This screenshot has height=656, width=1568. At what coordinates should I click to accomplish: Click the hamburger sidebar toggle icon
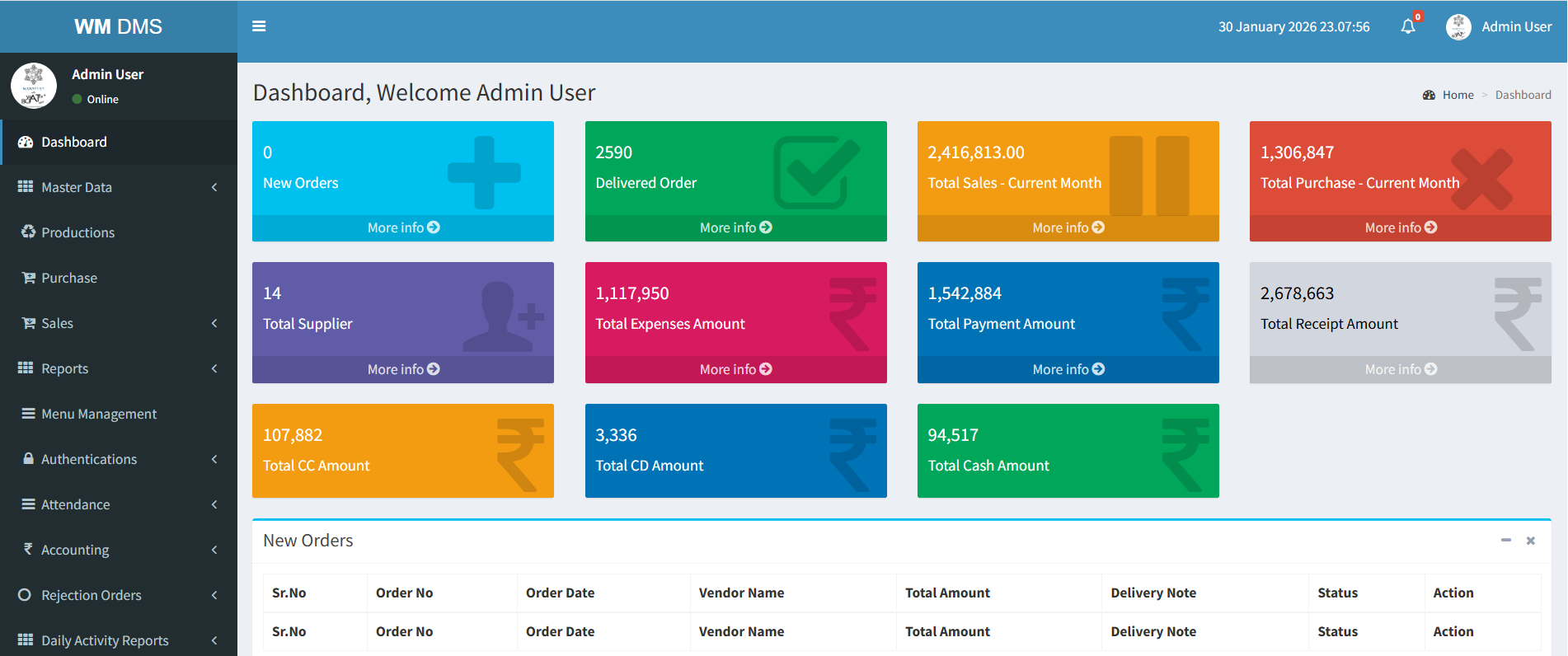259,26
